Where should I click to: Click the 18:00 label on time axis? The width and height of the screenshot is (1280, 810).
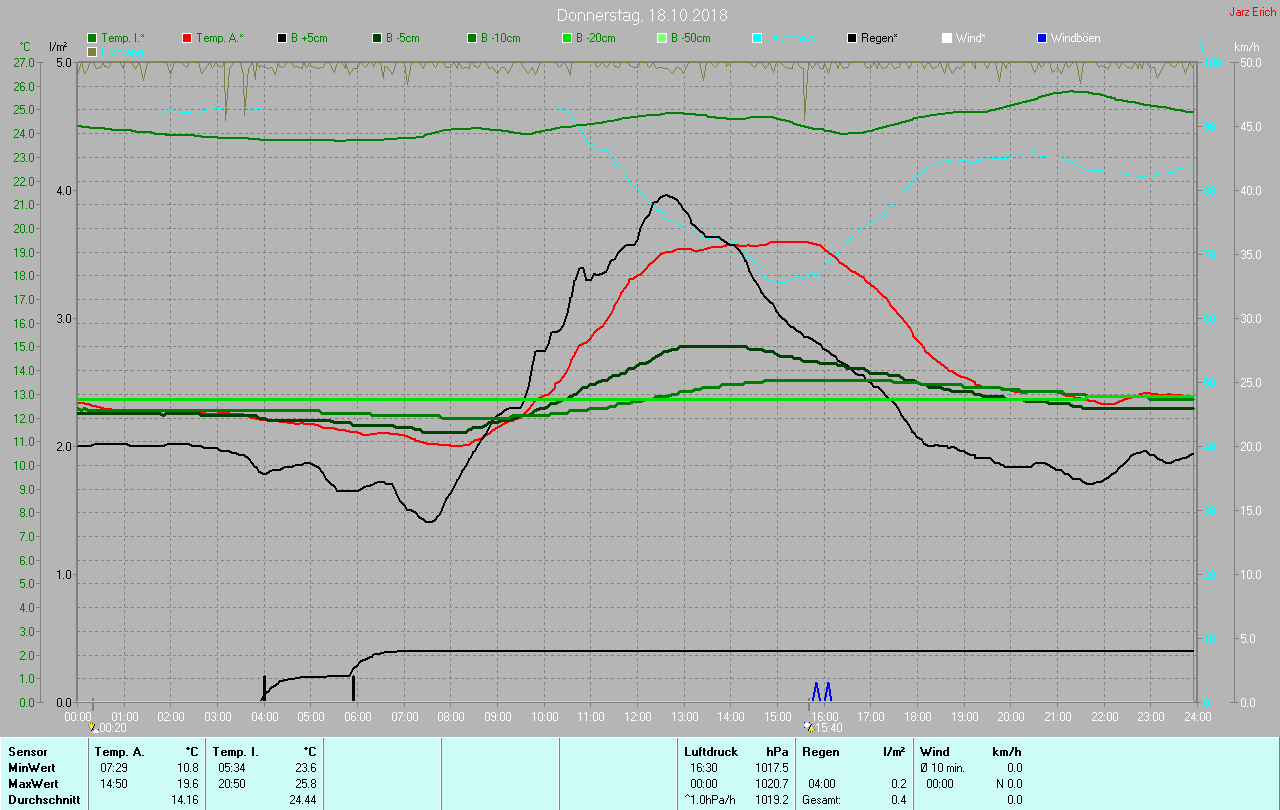[x=918, y=716]
